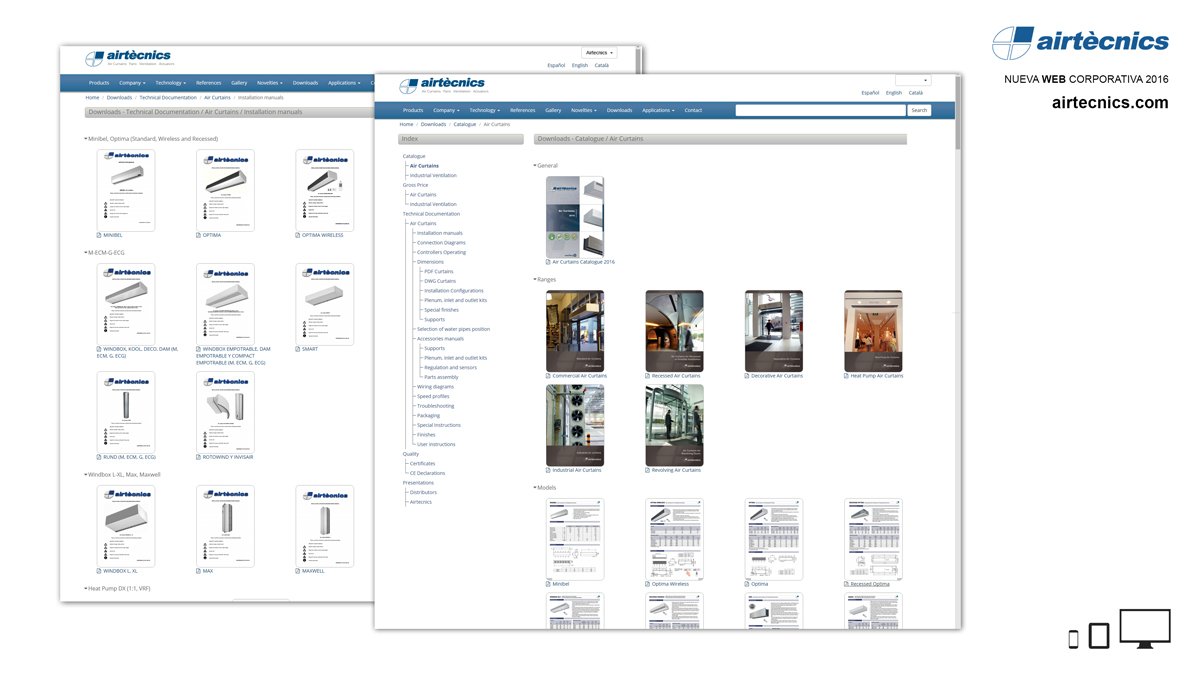Select CE Declarations in the Index tree
Screen dimensions: 1200x686
click(427, 473)
